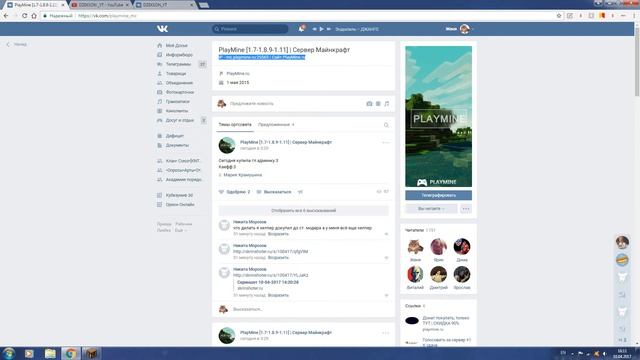Open the link in the second comment
This screenshot has width=640, height=360.
(270, 252)
